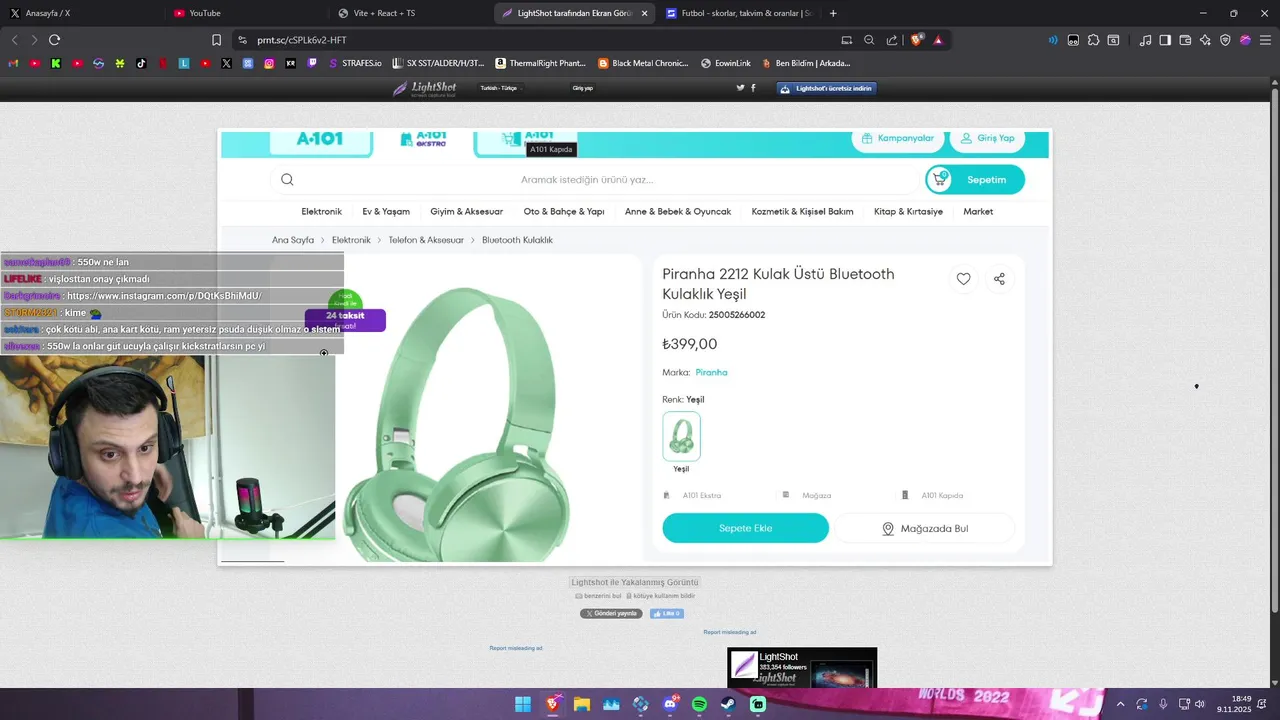This screenshot has height=720, width=1280.
Task: Open the Instagram bookmark icon
Action: [x=269, y=63]
